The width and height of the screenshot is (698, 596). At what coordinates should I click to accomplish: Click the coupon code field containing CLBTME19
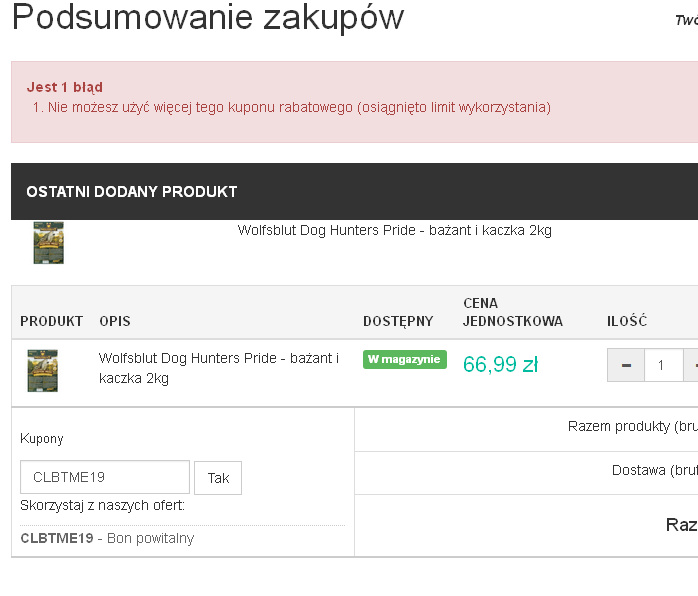click(105, 477)
